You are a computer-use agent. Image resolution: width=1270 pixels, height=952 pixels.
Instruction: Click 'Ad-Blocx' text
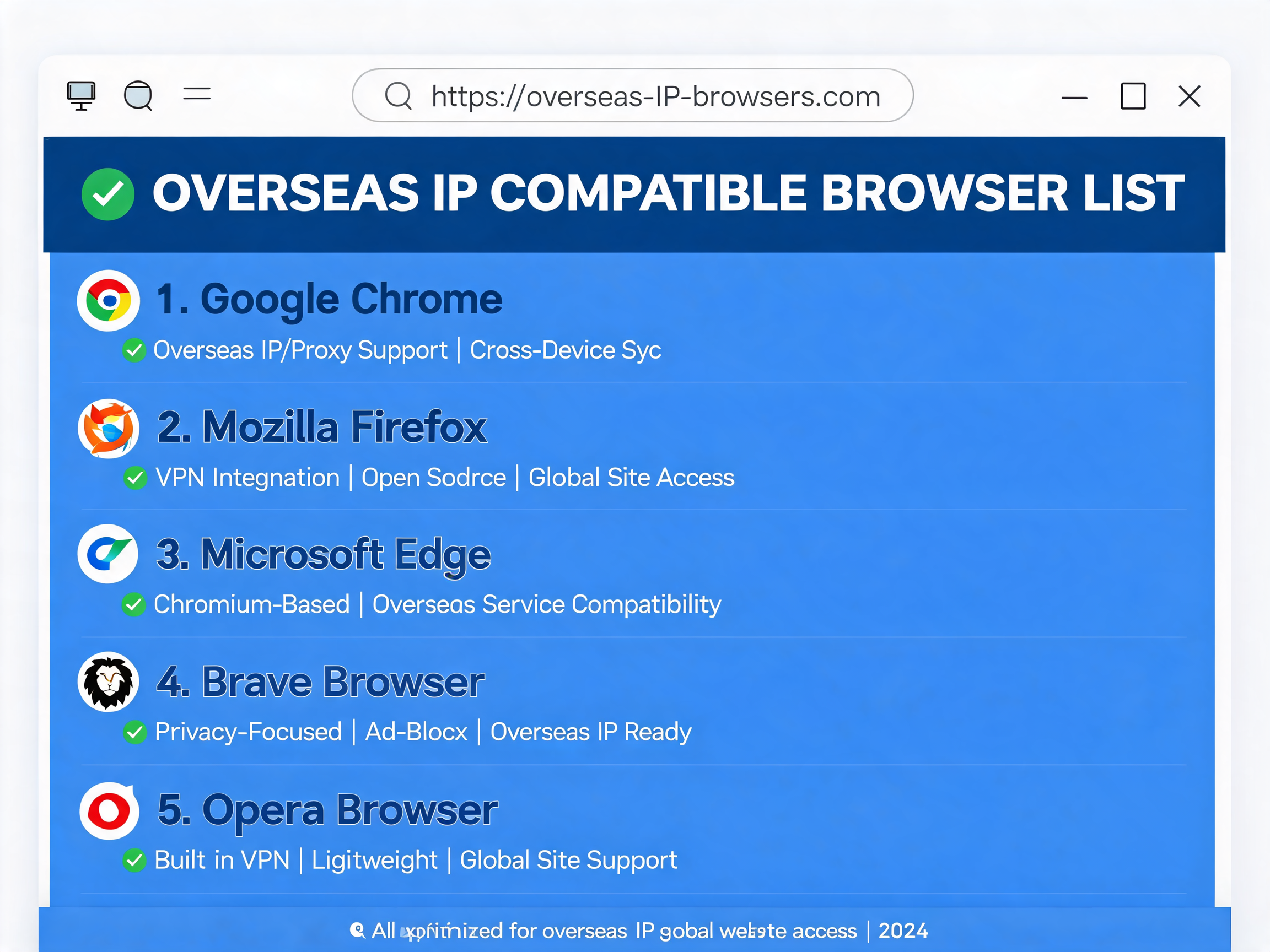(416, 732)
